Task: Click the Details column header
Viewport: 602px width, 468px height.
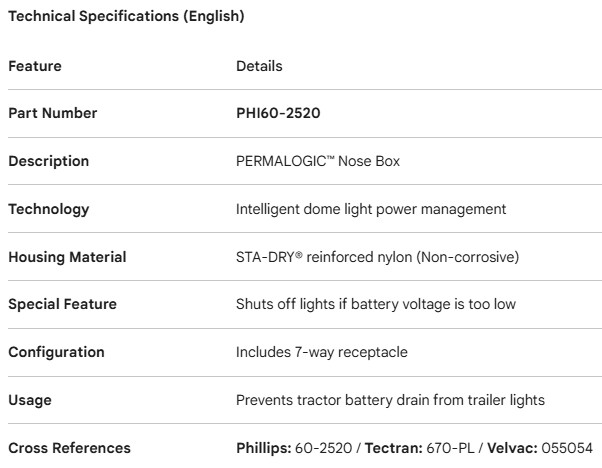Action: coord(259,66)
